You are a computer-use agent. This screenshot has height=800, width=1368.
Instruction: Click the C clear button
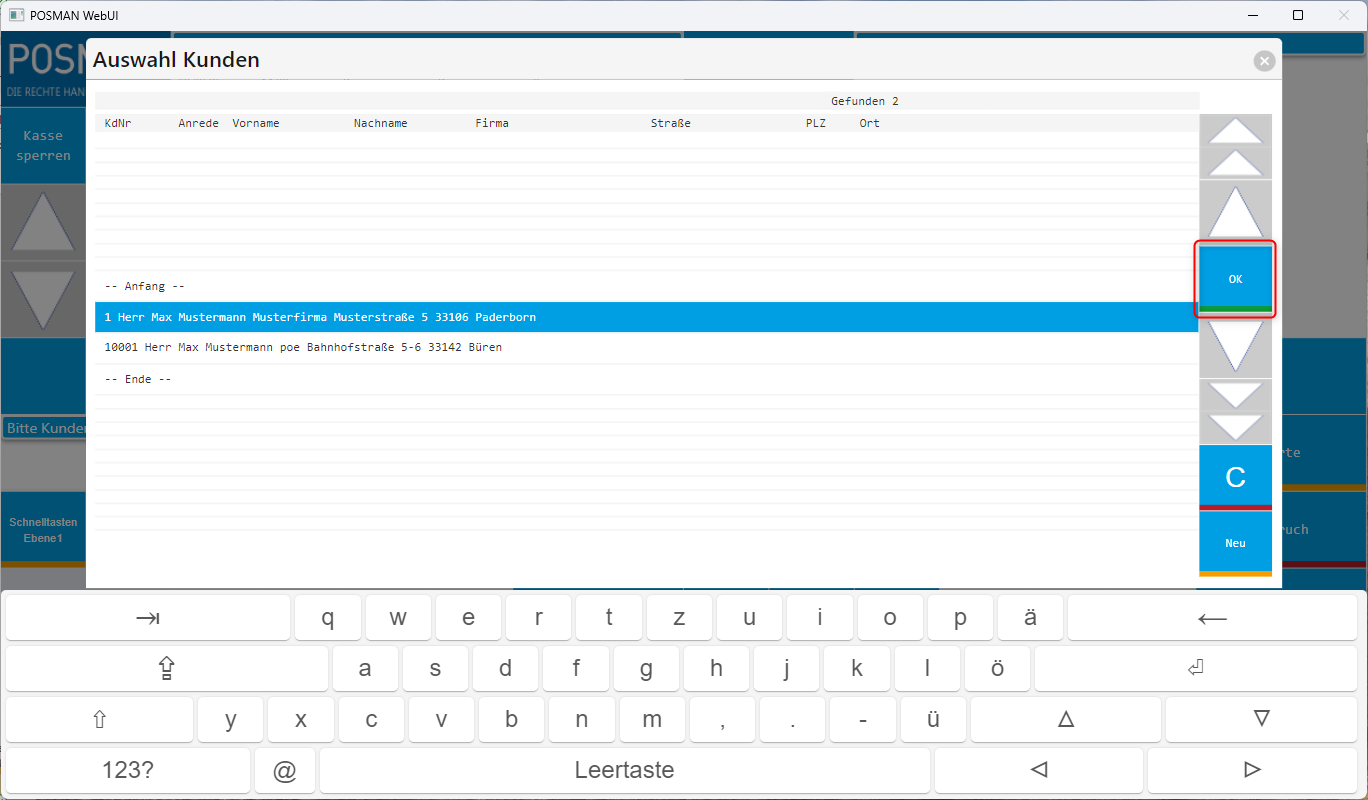pos(1235,477)
